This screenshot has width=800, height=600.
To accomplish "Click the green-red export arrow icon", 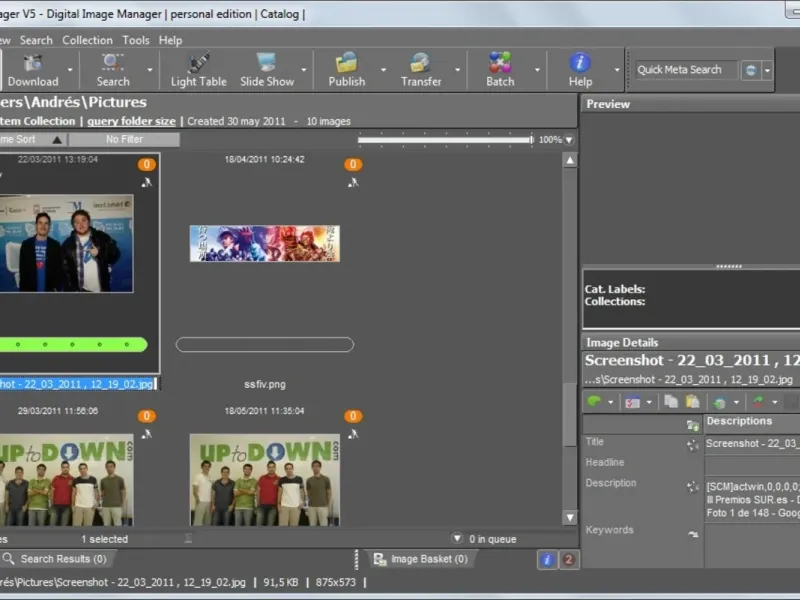I will pos(759,402).
